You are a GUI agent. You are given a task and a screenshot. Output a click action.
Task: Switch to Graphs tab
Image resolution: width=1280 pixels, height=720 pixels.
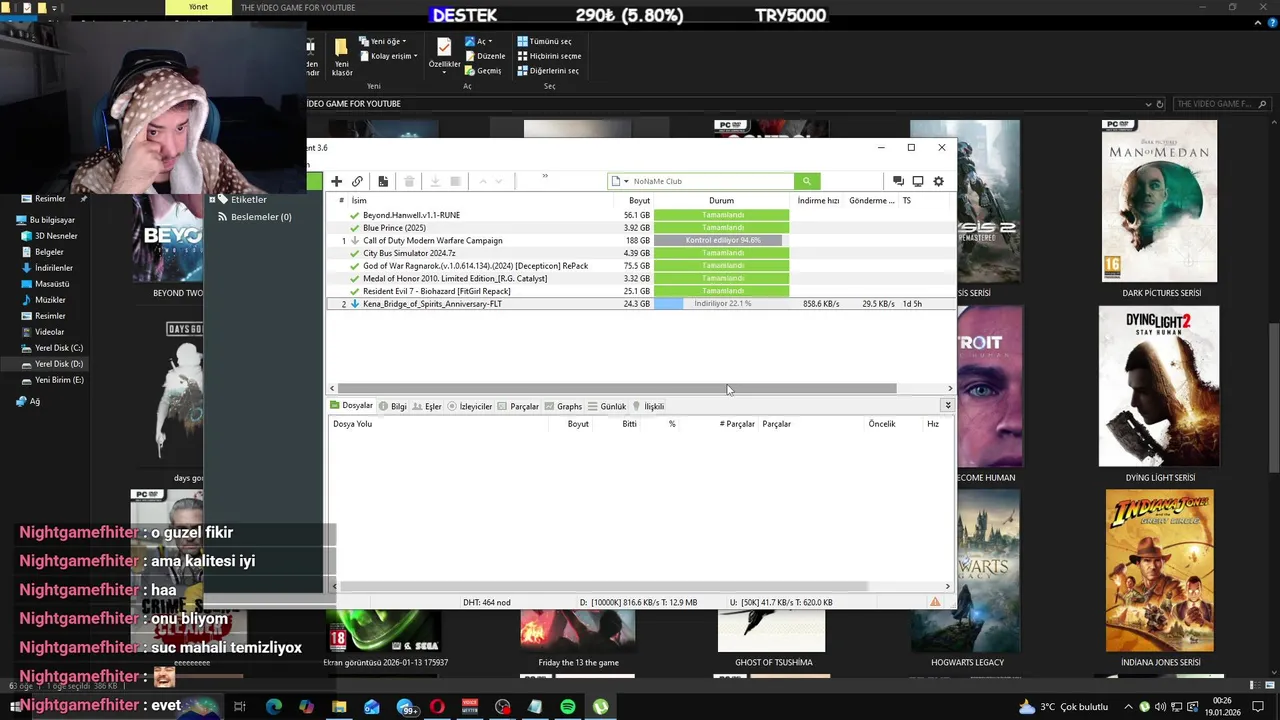(563, 406)
